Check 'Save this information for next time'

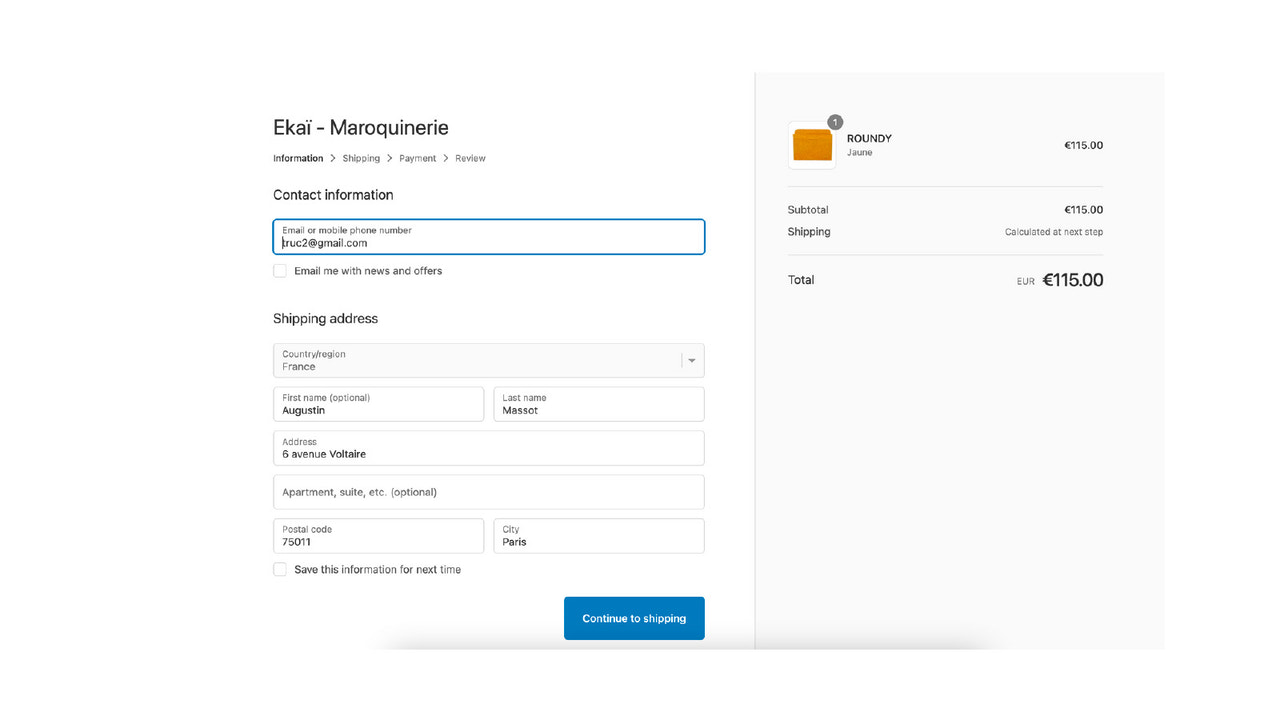[280, 570]
